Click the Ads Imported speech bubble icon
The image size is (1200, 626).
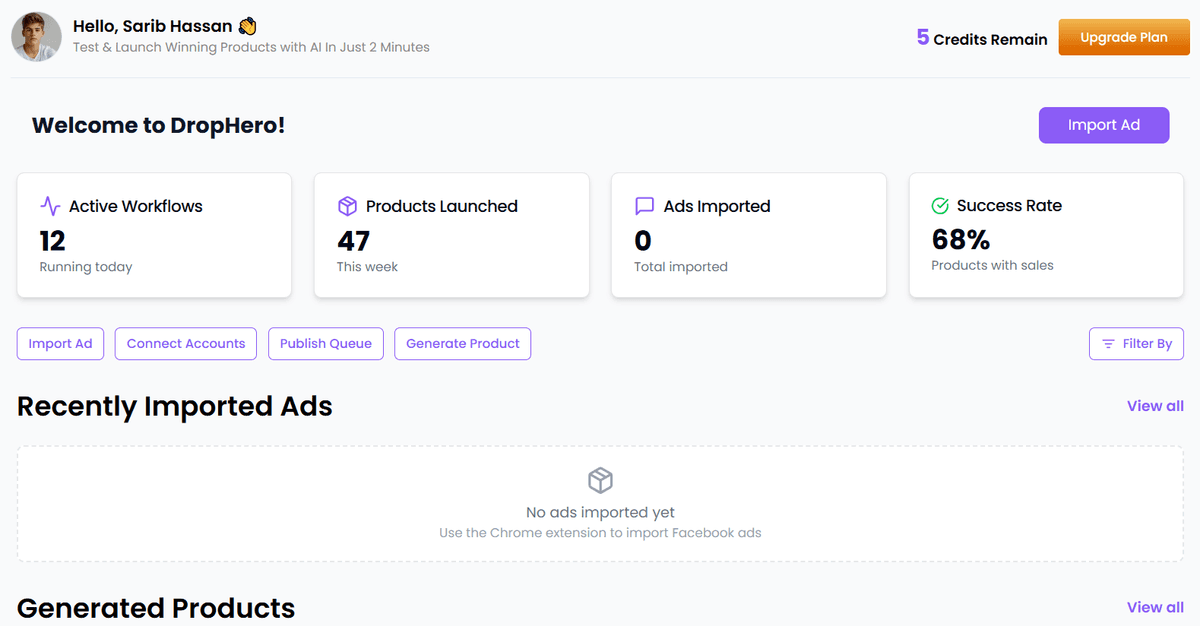click(644, 206)
